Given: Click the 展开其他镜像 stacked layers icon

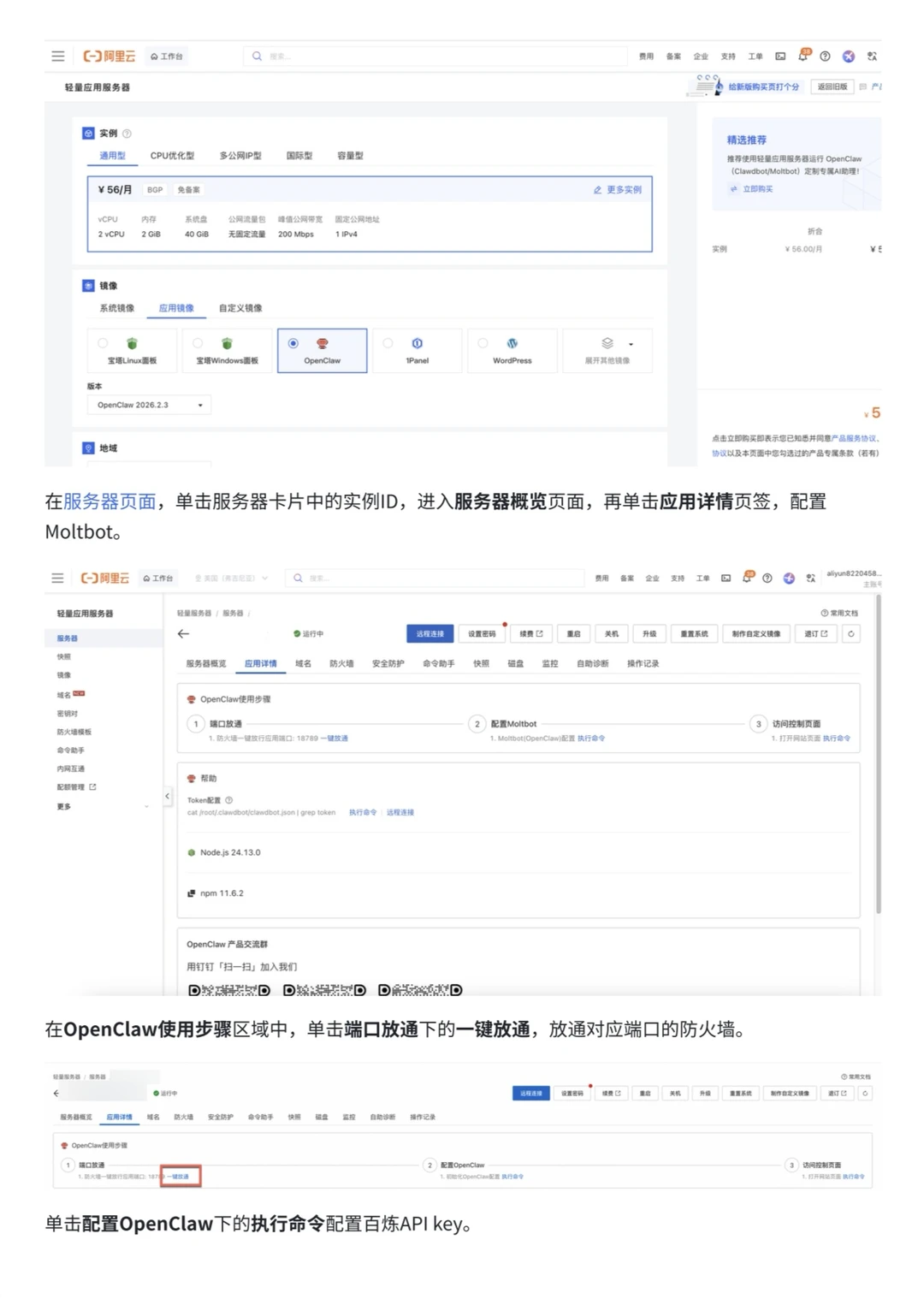Looking at the screenshot, I should click(x=607, y=343).
